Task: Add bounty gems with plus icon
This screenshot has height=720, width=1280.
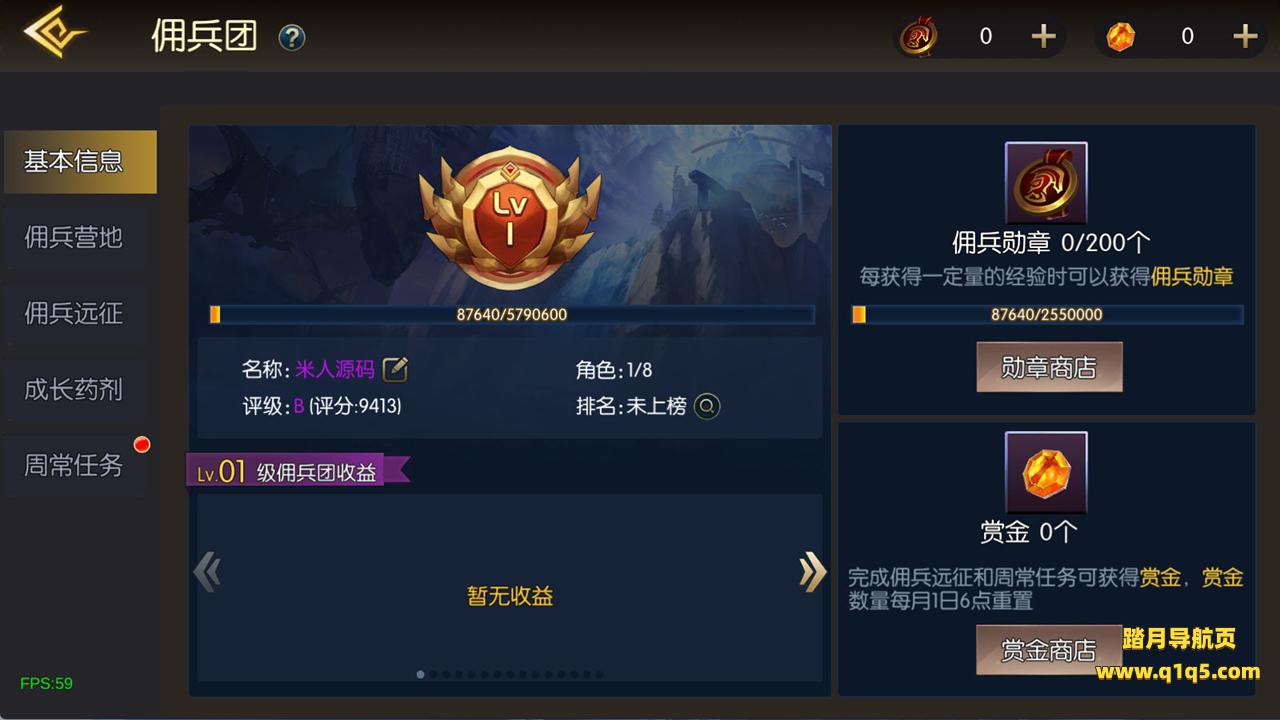Action: pos(1245,37)
